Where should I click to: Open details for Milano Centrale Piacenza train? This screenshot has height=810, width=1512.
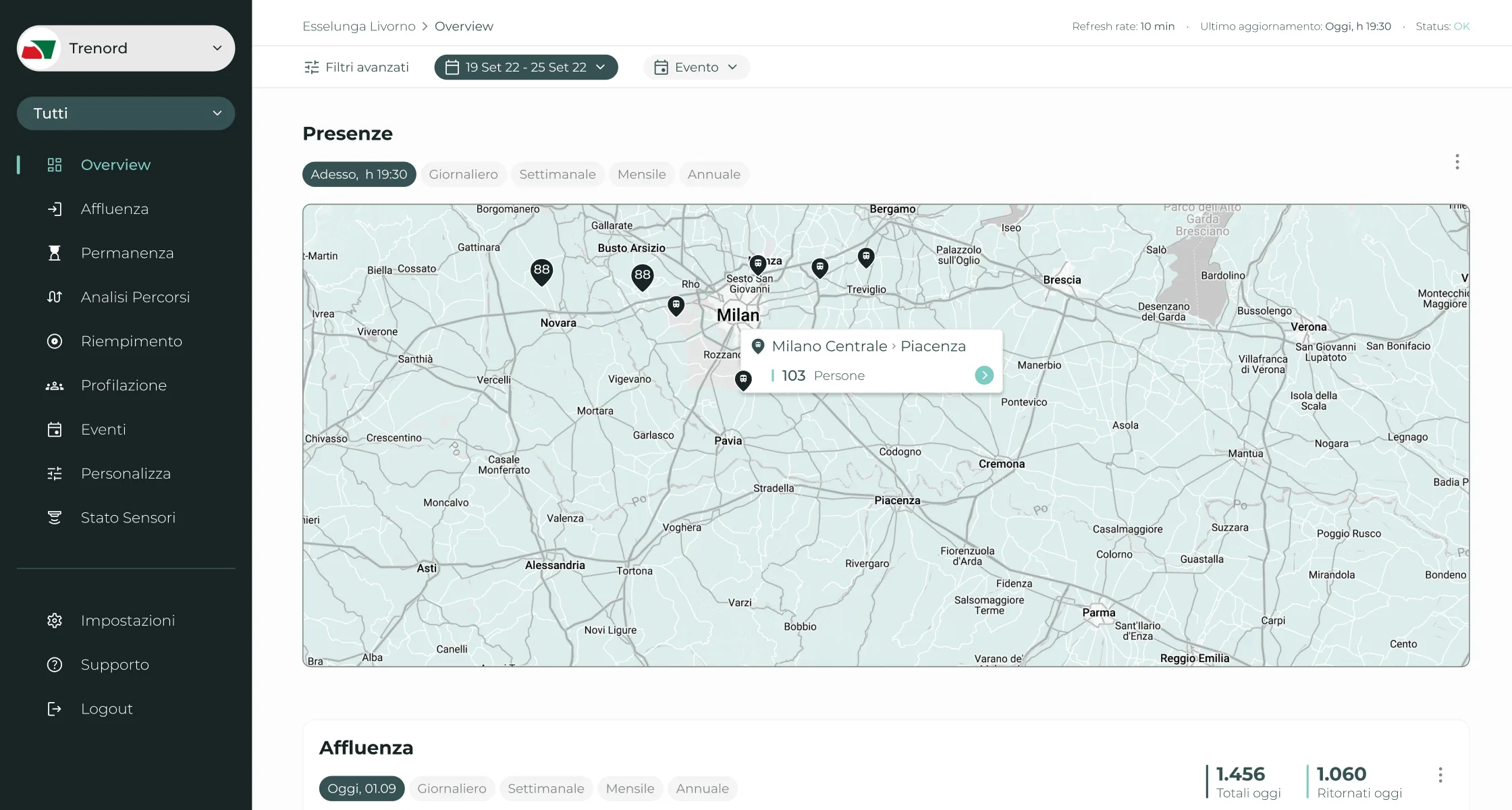984,375
